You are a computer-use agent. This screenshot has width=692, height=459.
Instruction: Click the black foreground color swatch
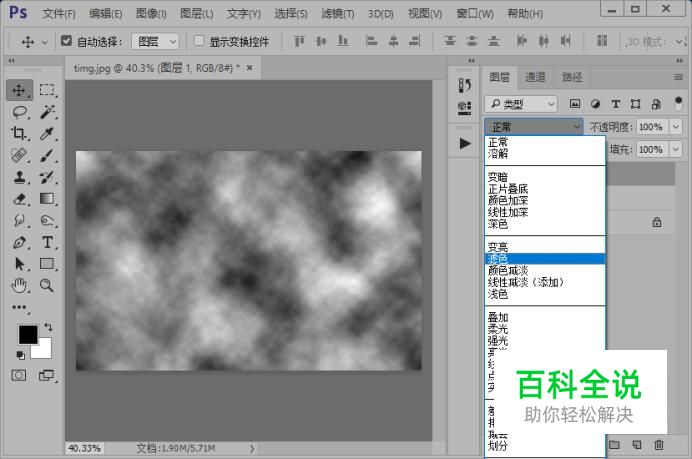[x=27, y=334]
